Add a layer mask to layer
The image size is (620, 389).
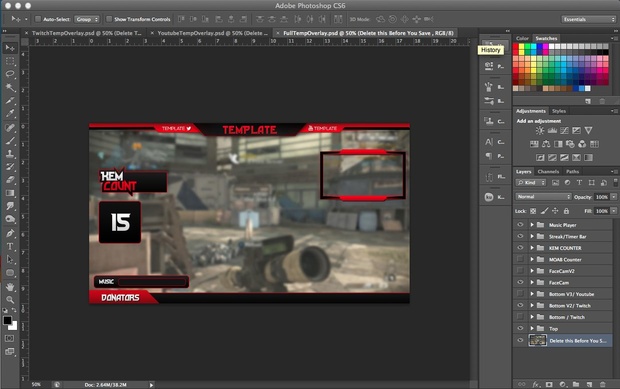(549, 384)
